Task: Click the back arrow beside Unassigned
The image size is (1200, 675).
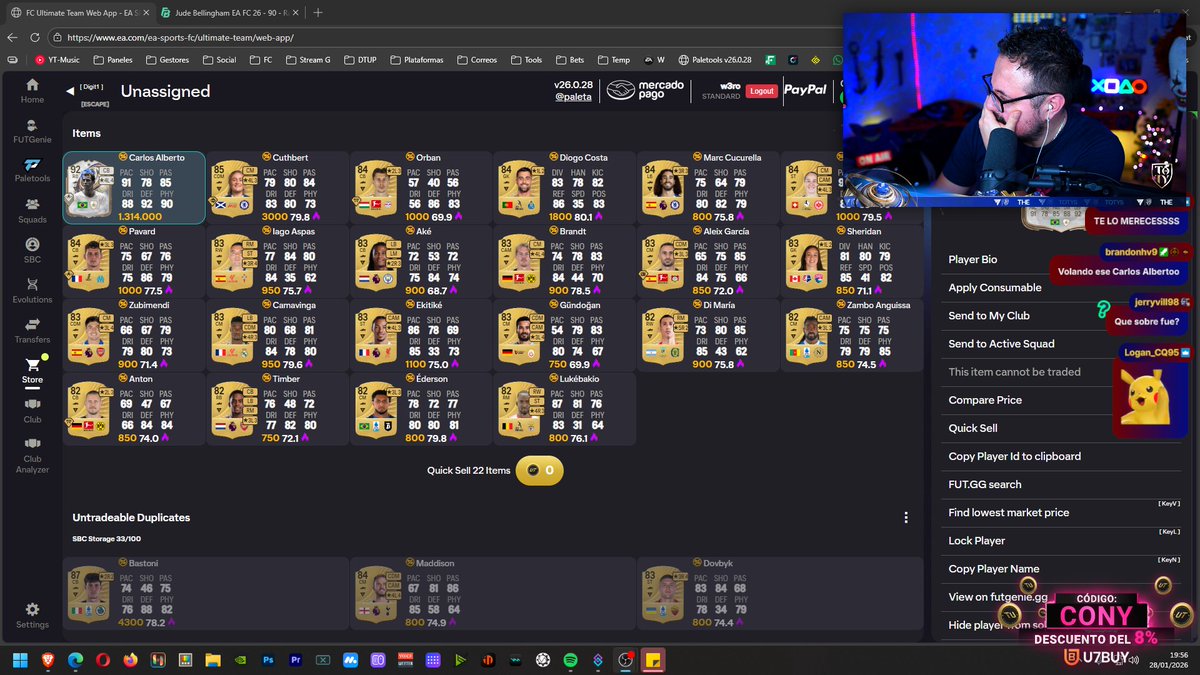Action: click(70, 91)
